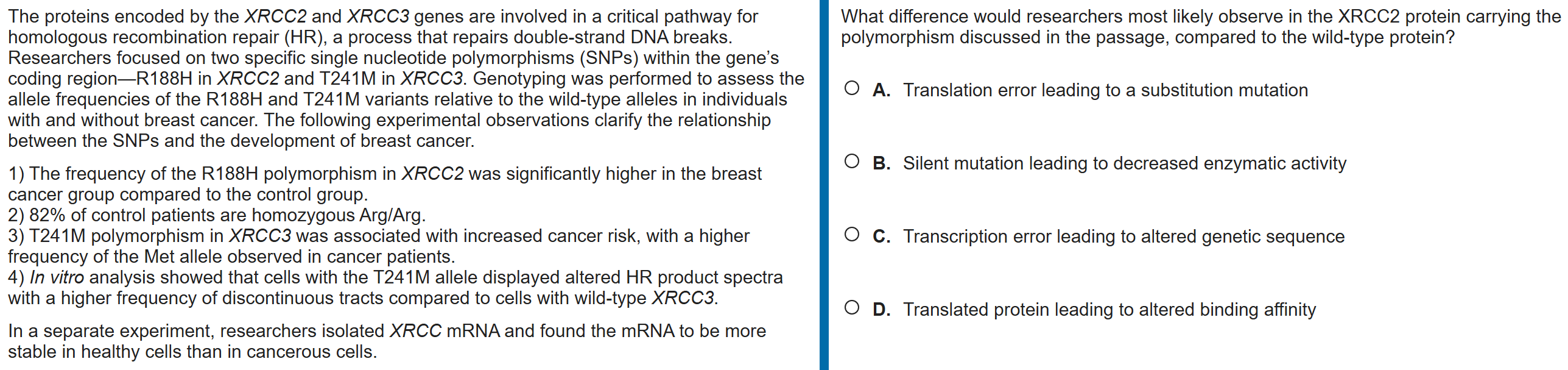Screen dimensions: 1568x370
Task: Click observation 3 about T241M polymorphism risk
Action: pyautogui.click(x=378, y=246)
